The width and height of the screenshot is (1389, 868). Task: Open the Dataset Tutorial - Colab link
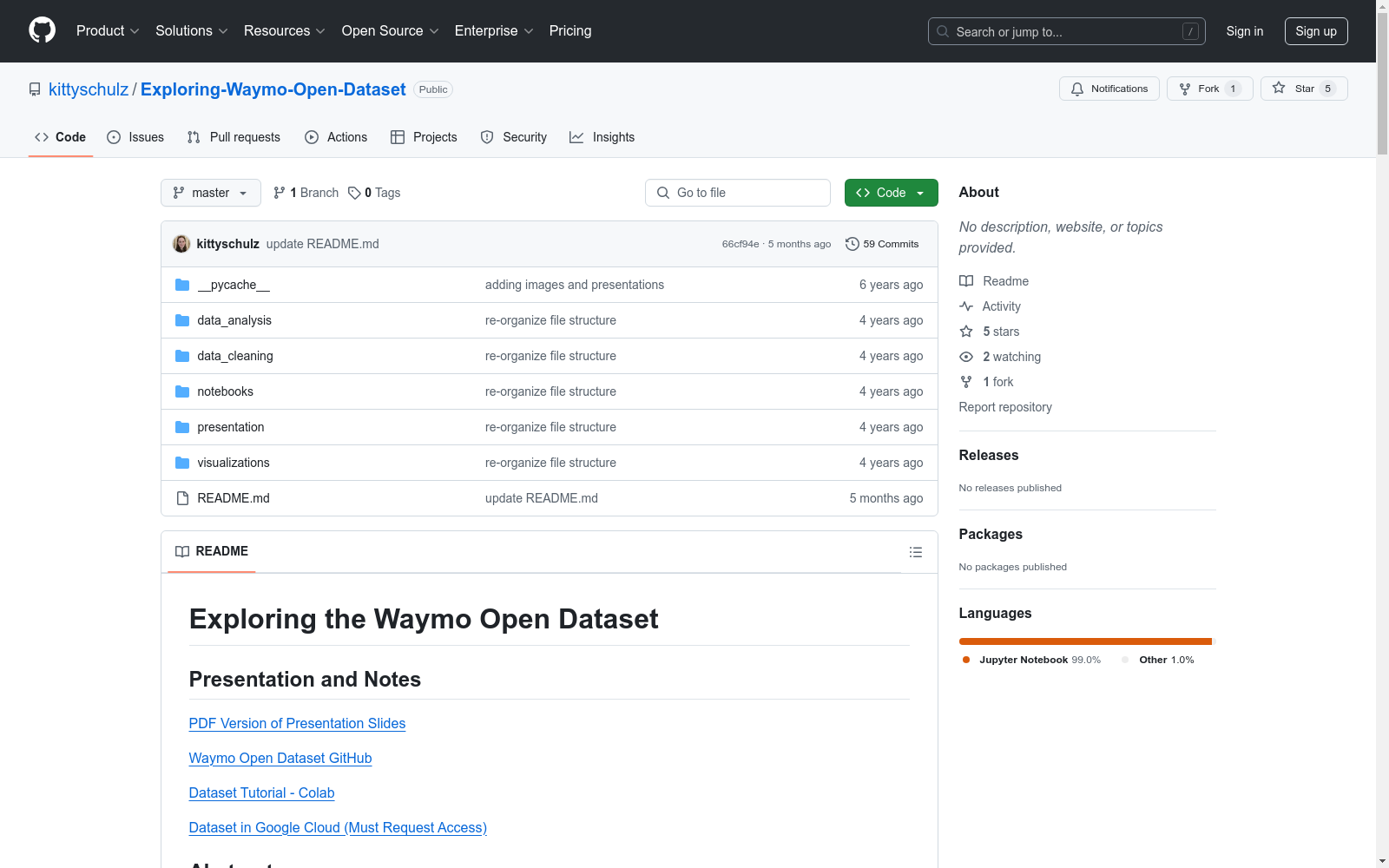[x=261, y=793]
